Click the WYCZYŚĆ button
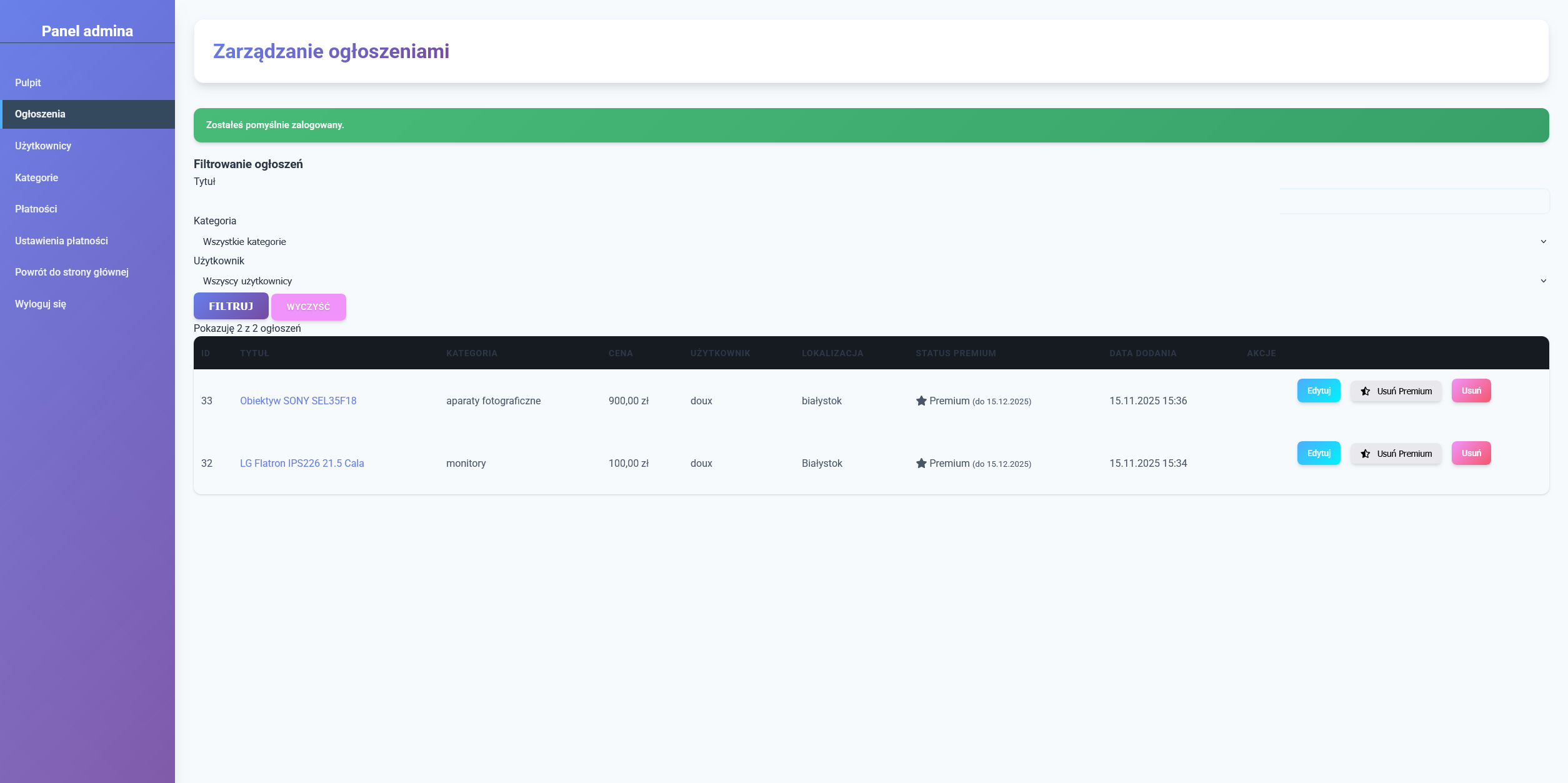This screenshot has height=783, width=1568. [x=308, y=307]
